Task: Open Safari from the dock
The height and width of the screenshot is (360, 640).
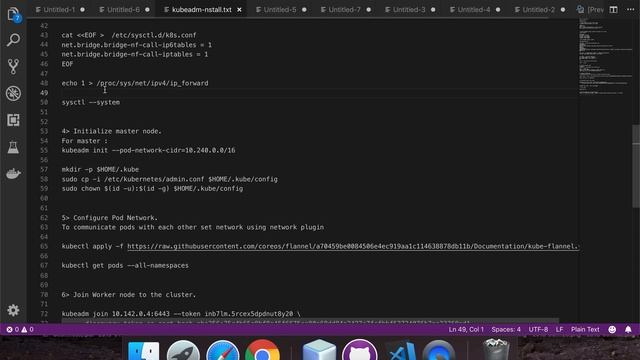Action: point(222,351)
